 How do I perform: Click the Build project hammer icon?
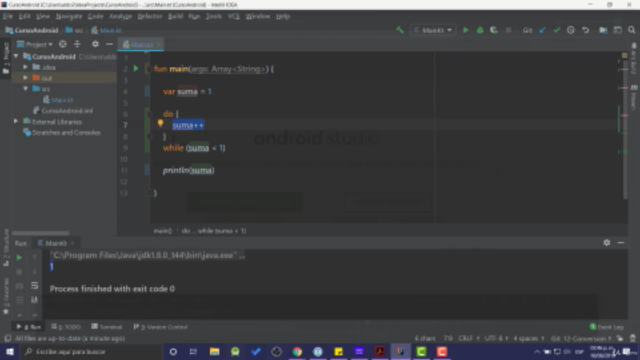(400, 30)
